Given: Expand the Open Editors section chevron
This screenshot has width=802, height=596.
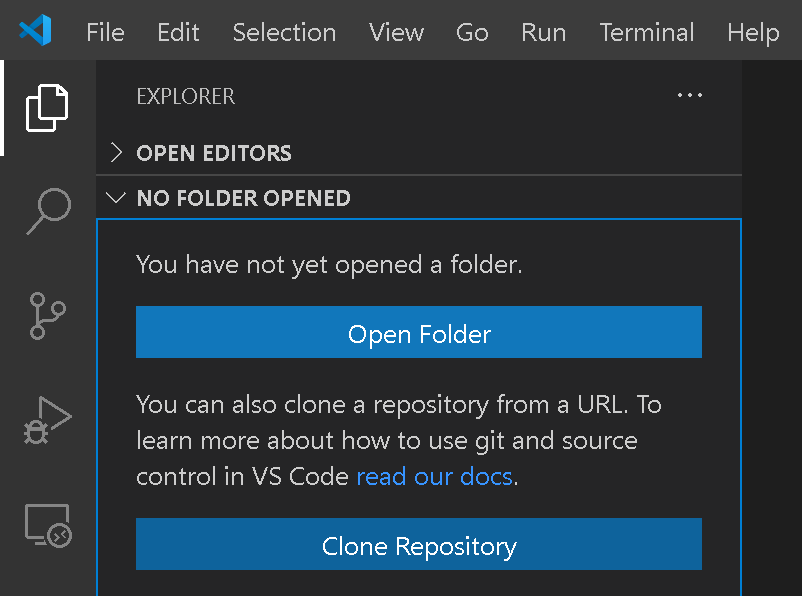Looking at the screenshot, I should [x=117, y=152].
